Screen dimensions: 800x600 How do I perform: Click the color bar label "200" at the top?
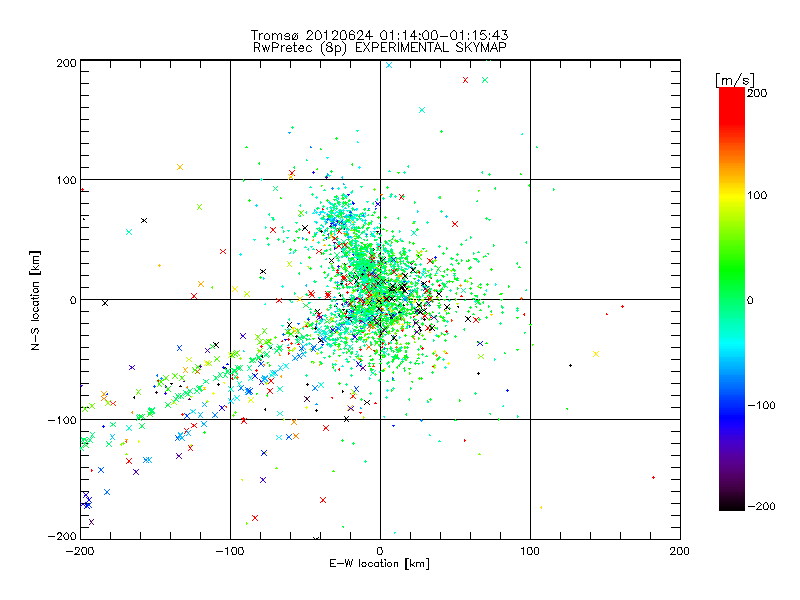point(757,93)
